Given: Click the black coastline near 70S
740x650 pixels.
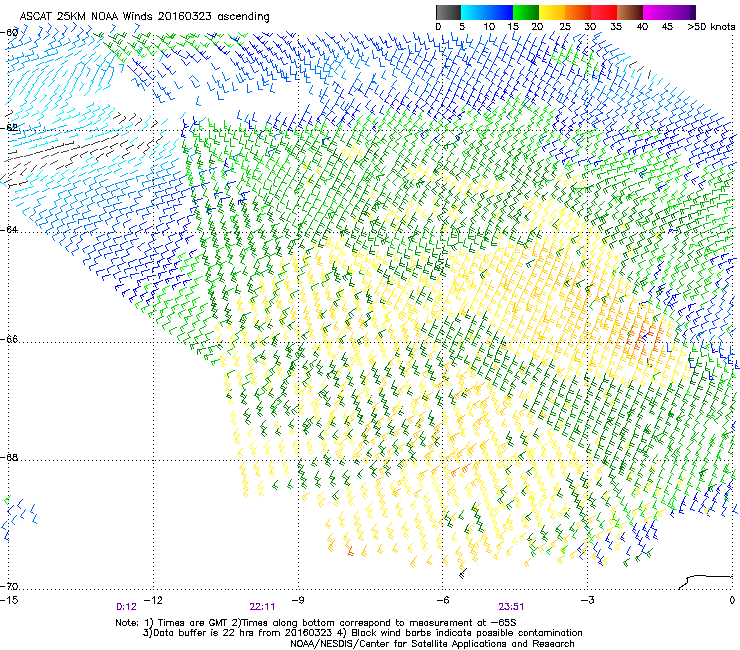Looking at the screenshot, I should 705,582.
